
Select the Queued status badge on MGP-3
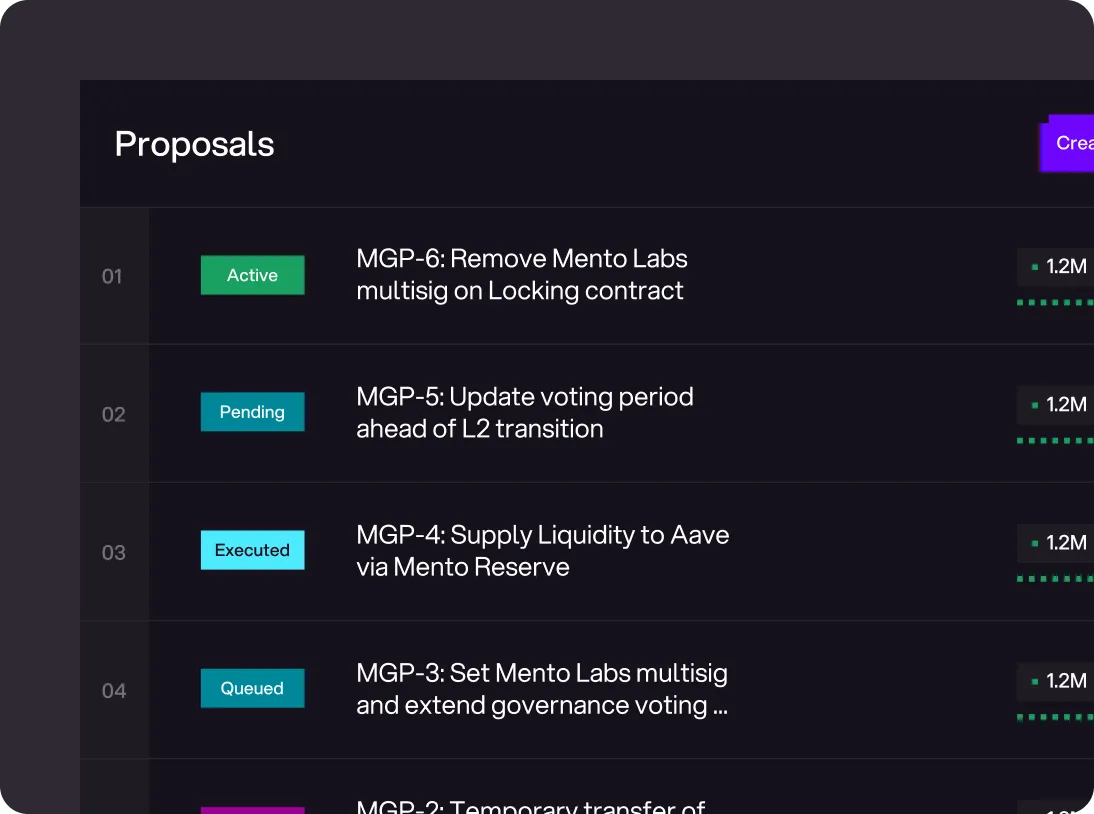[252, 688]
